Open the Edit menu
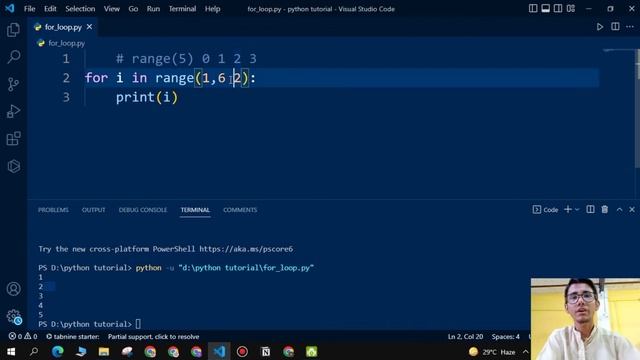 click(x=50, y=9)
